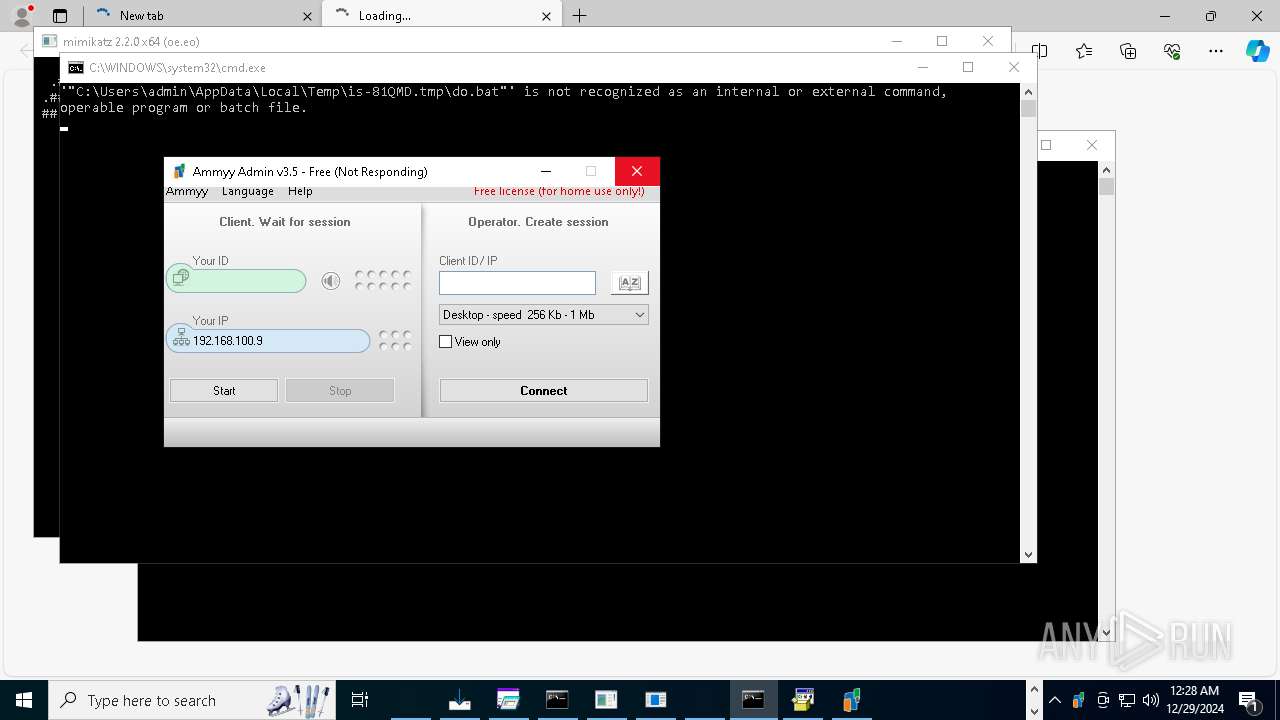This screenshot has width=1280, height=720.
Task: Click the Client ID / IP input field
Action: click(517, 283)
